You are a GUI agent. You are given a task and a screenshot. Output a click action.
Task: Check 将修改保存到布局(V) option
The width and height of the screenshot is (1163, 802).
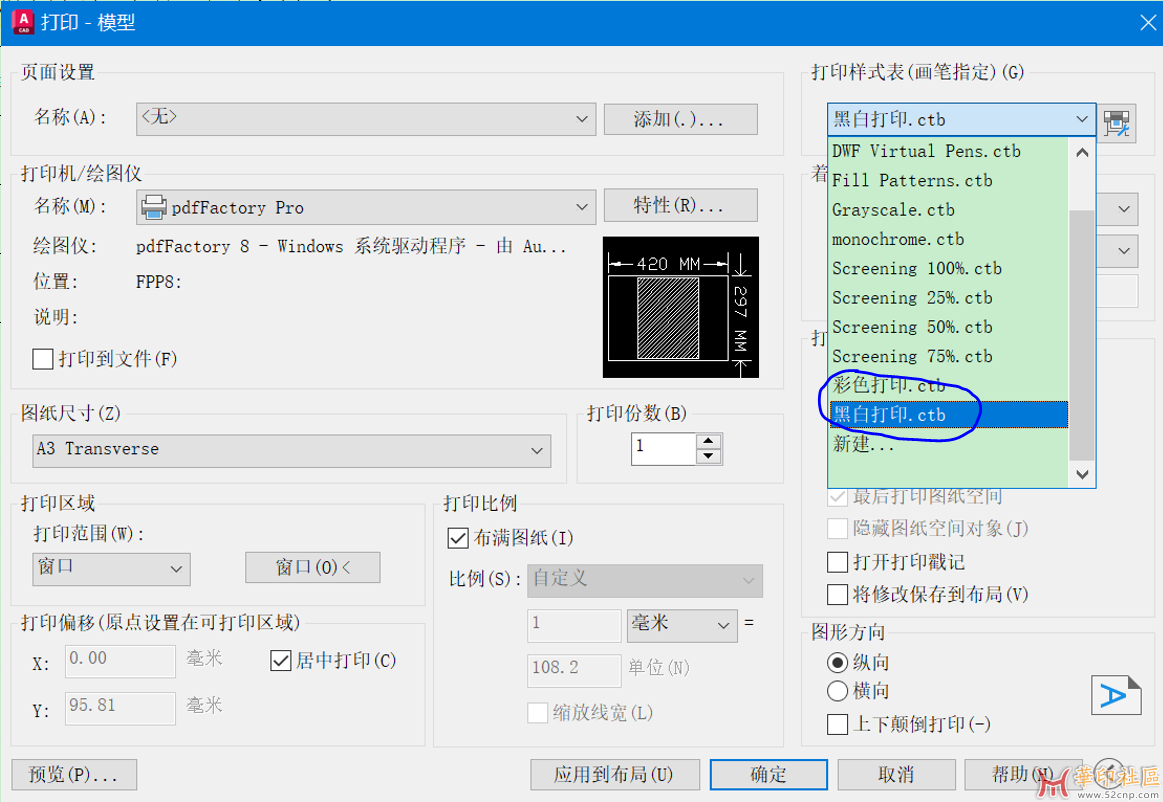tap(837, 594)
